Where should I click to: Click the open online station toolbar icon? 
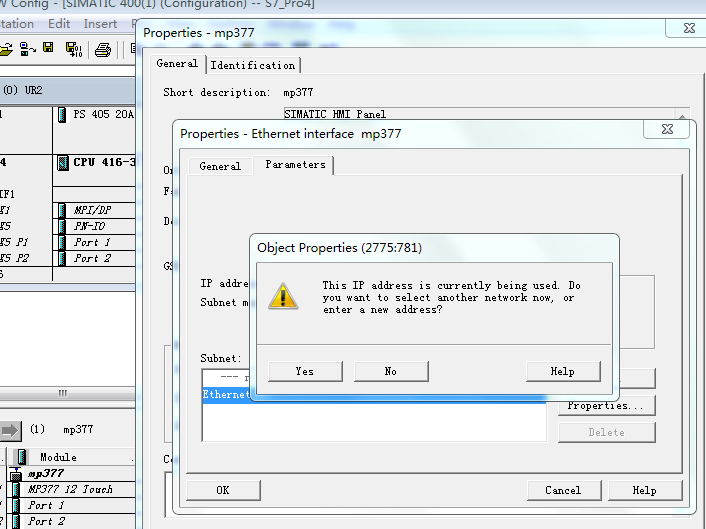pyautogui.click(x=28, y=49)
